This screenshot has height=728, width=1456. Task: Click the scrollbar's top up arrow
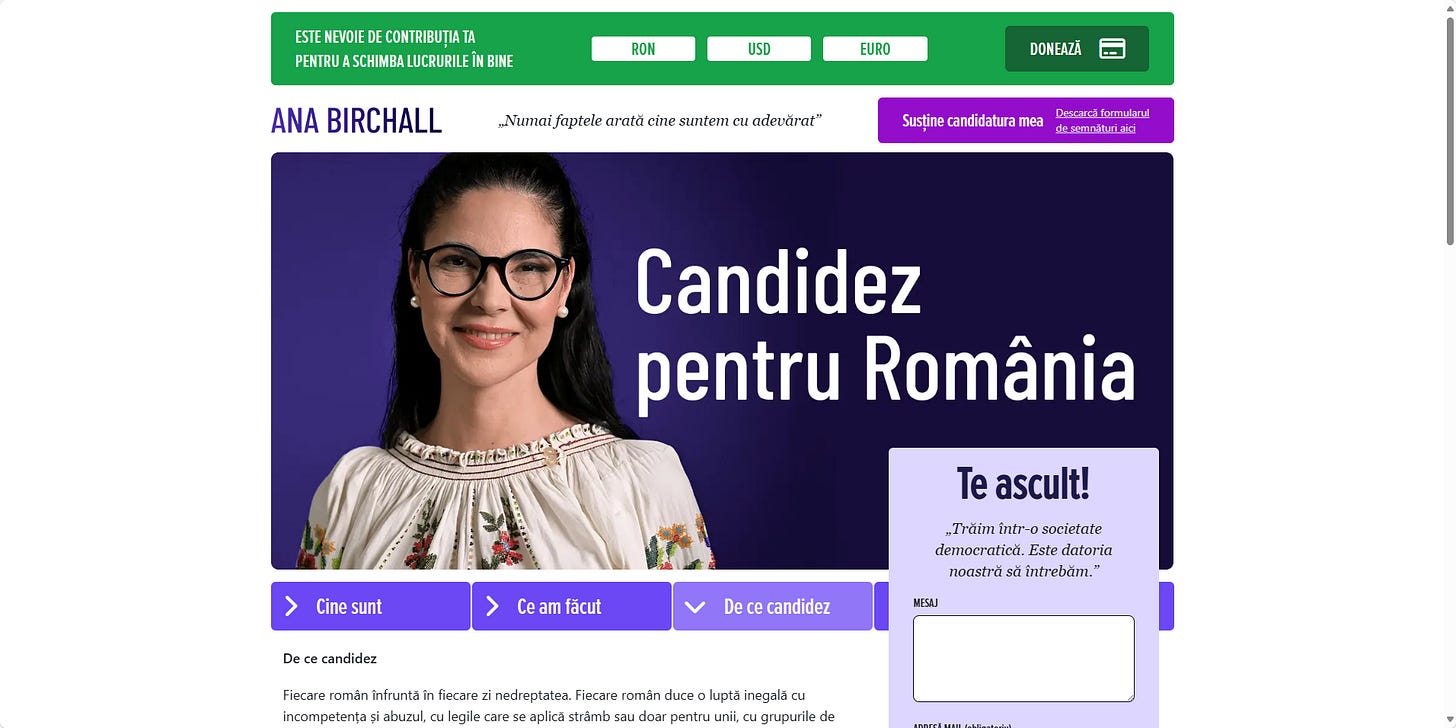tap(1449, 7)
